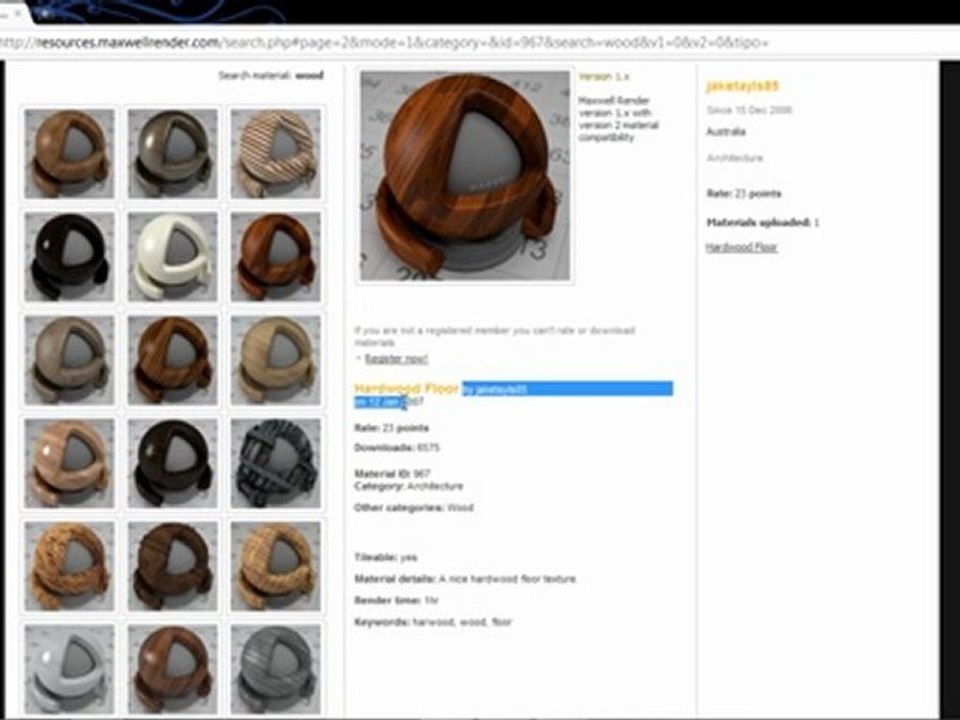Image resolution: width=960 pixels, height=720 pixels.
Task: Select the white glossy sphere in bottom row
Action: 69,669
